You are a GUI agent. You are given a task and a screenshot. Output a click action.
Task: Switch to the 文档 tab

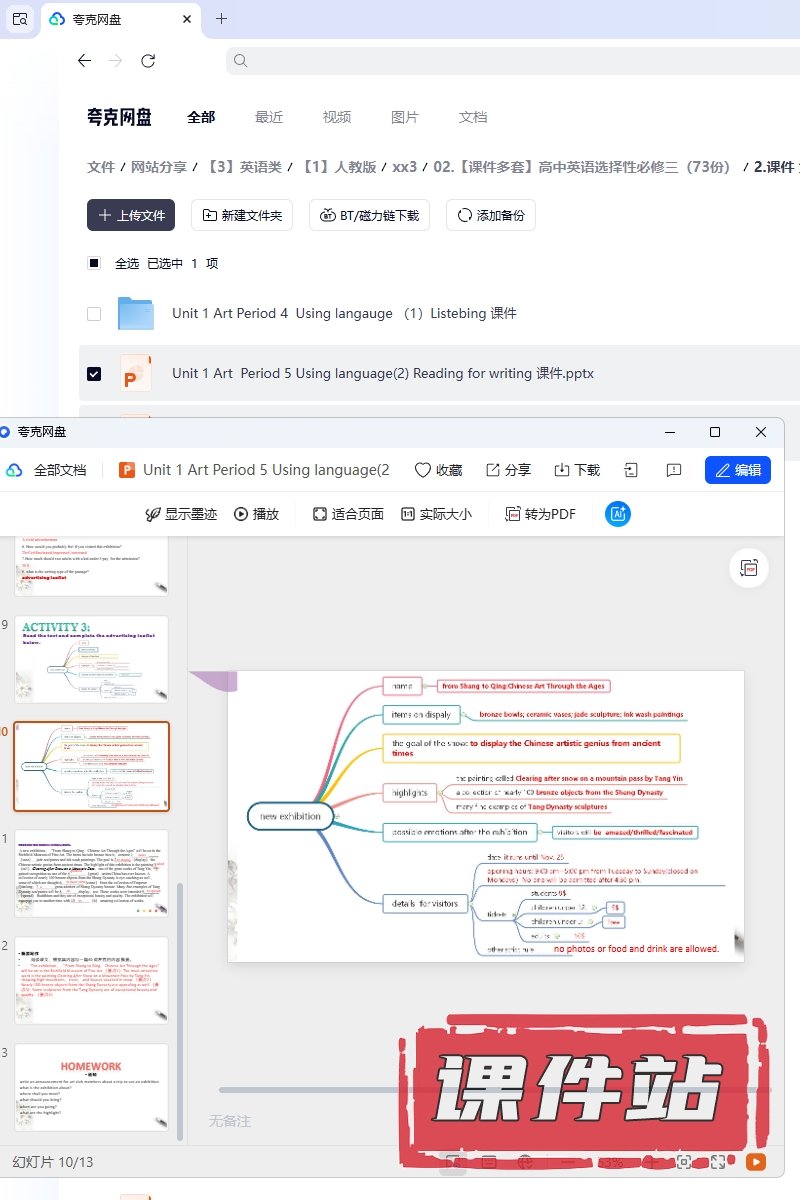(x=472, y=117)
